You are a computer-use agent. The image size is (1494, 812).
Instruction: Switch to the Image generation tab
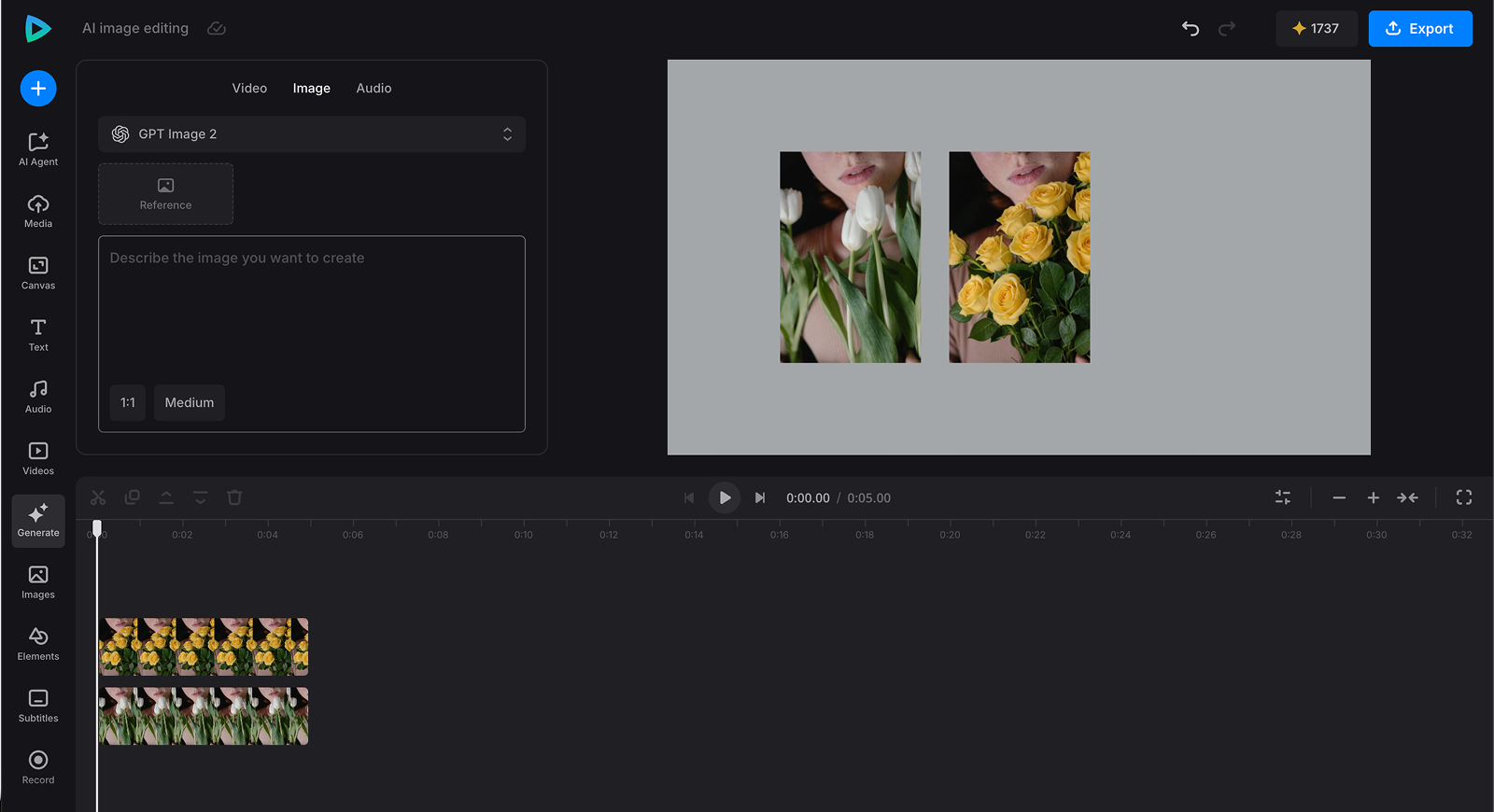pyautogui.click(x=312, y=88)
